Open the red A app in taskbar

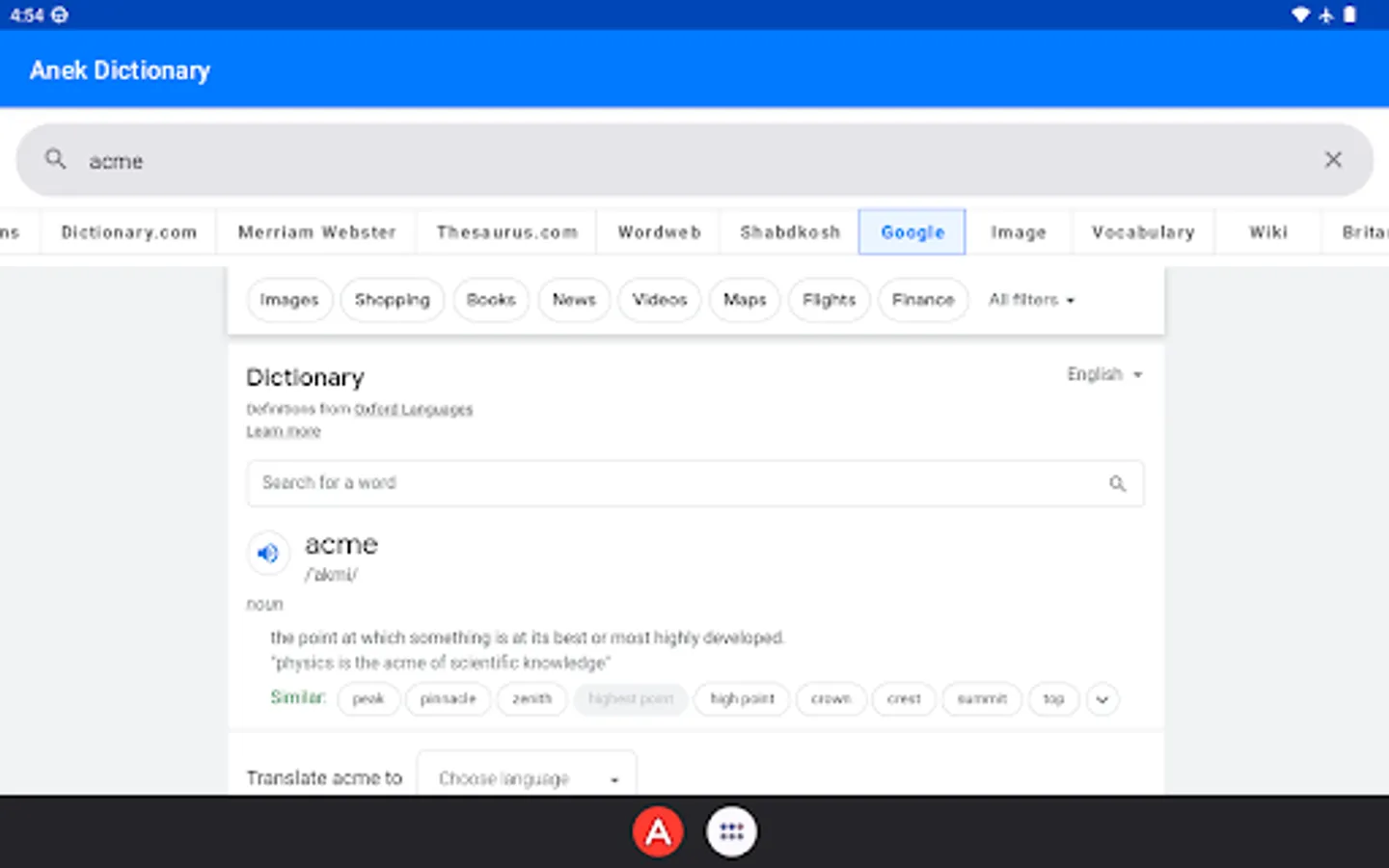[658, 831]
